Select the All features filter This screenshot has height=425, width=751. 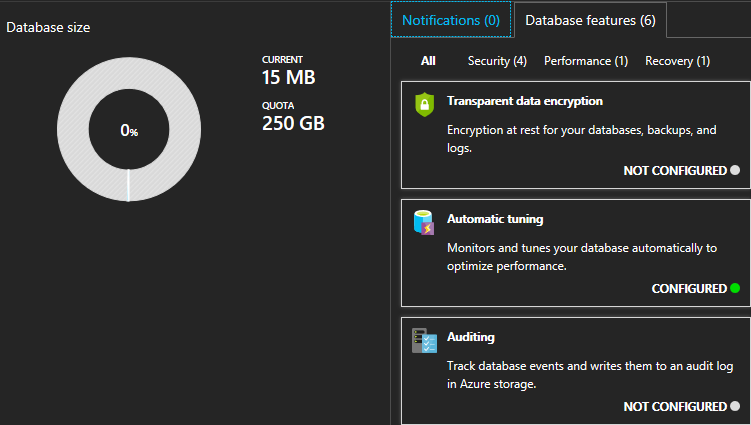(x=428, y=61)
